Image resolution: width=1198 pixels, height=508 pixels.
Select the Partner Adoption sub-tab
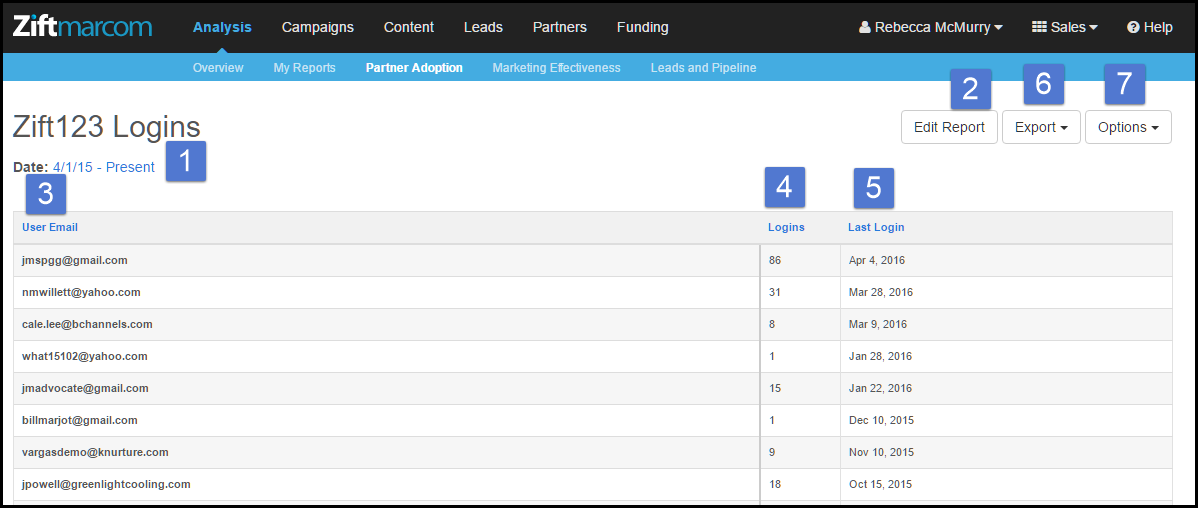coord(414,68)
